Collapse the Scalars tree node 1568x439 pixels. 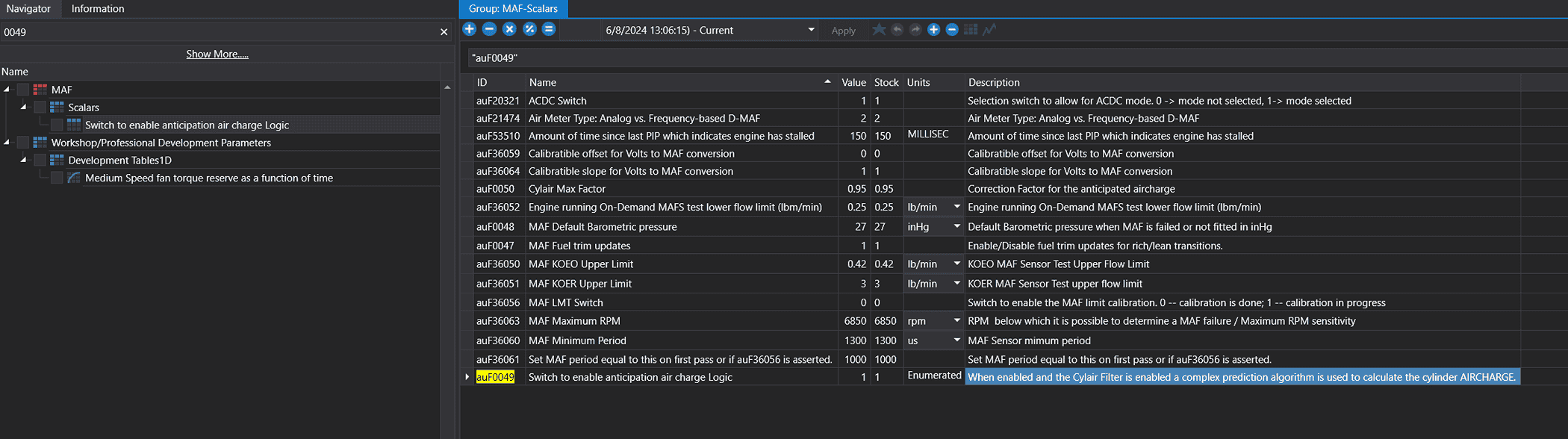tap(24, 107)
